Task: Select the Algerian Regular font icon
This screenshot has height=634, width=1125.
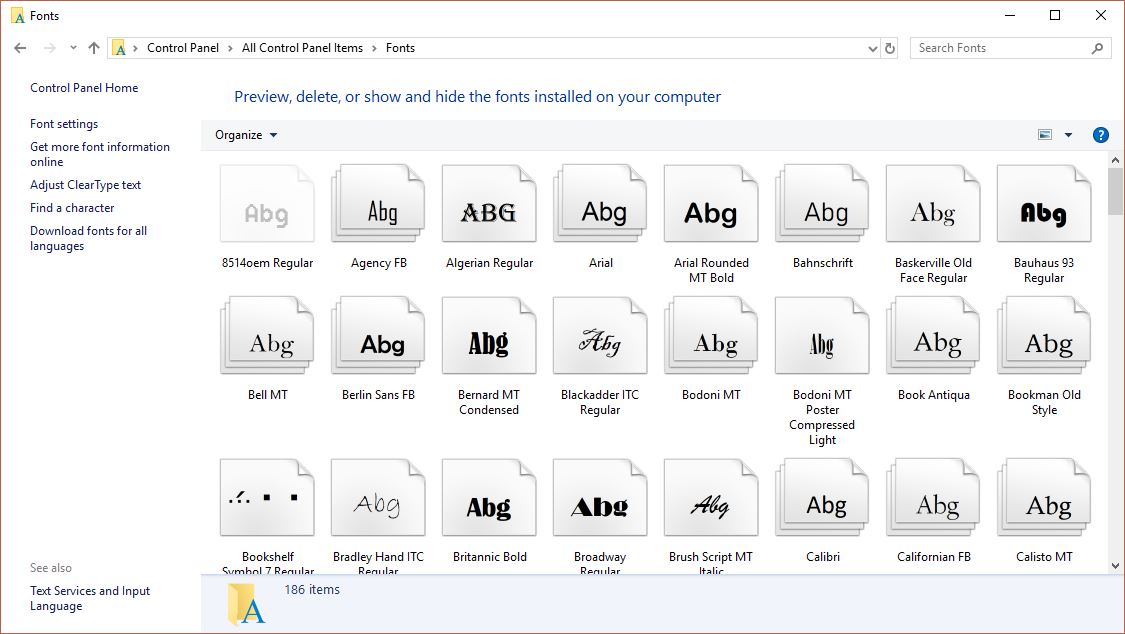Action: click(x=489, y=204)
